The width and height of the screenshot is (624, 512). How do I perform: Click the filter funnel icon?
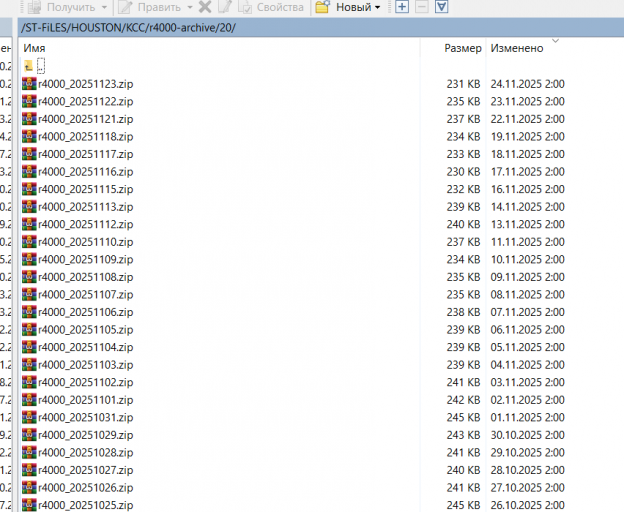coord(441,7)
